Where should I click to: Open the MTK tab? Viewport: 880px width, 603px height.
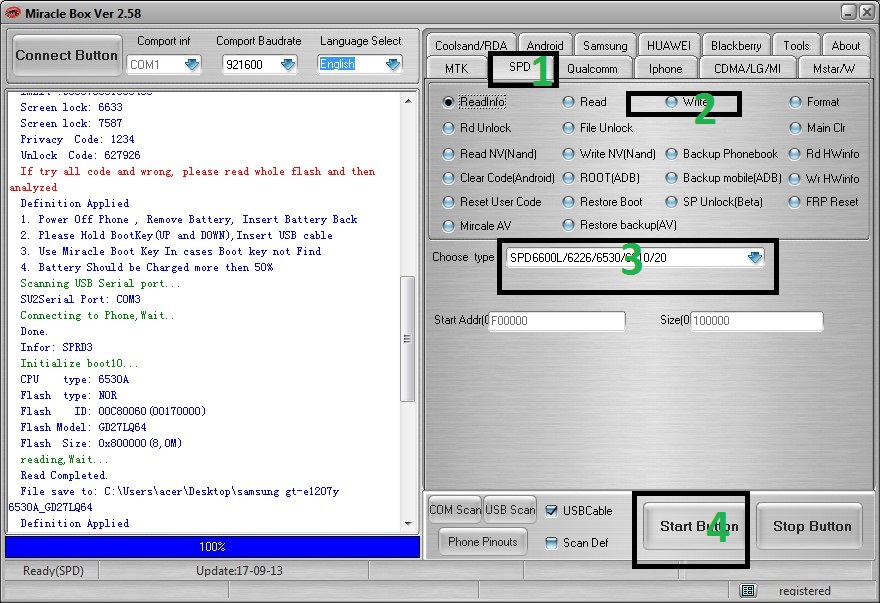click(x=456, y=69)
